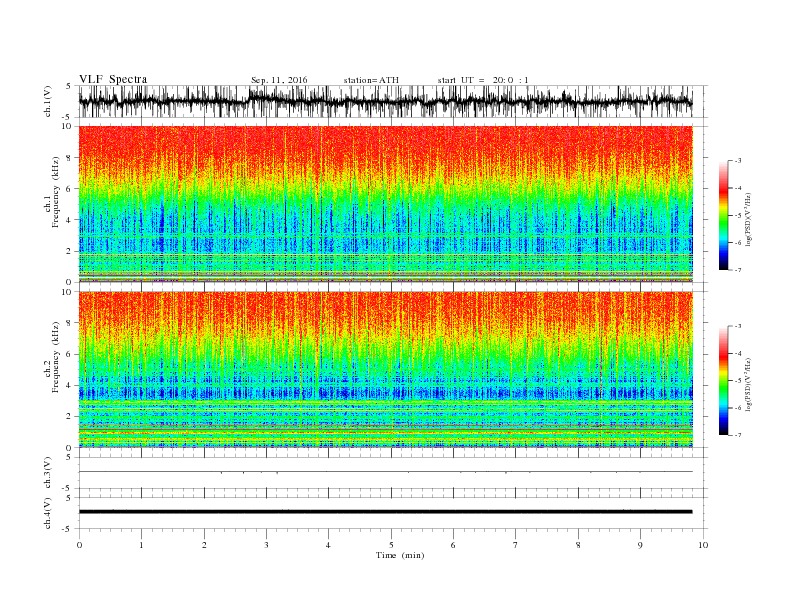792x612 pixels.
Task: Click time axis tick label "5"
Action: coord(391,545)
